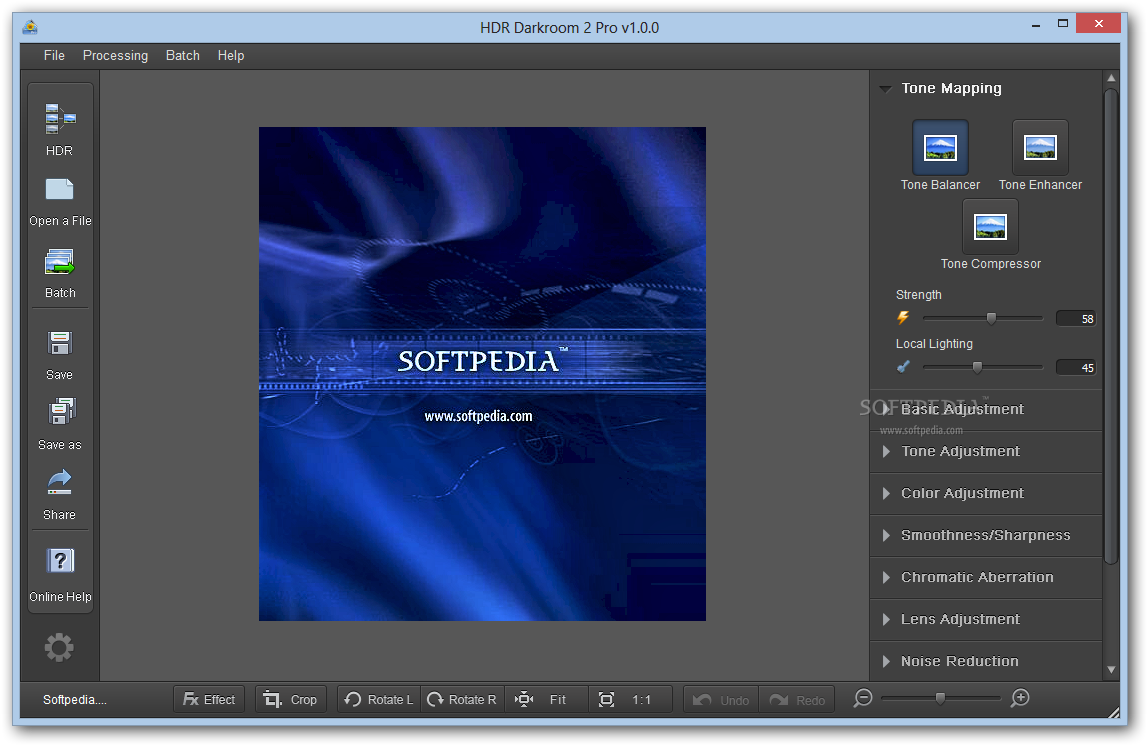
Task: Open the File menu
Action: (x=54, y=56)
